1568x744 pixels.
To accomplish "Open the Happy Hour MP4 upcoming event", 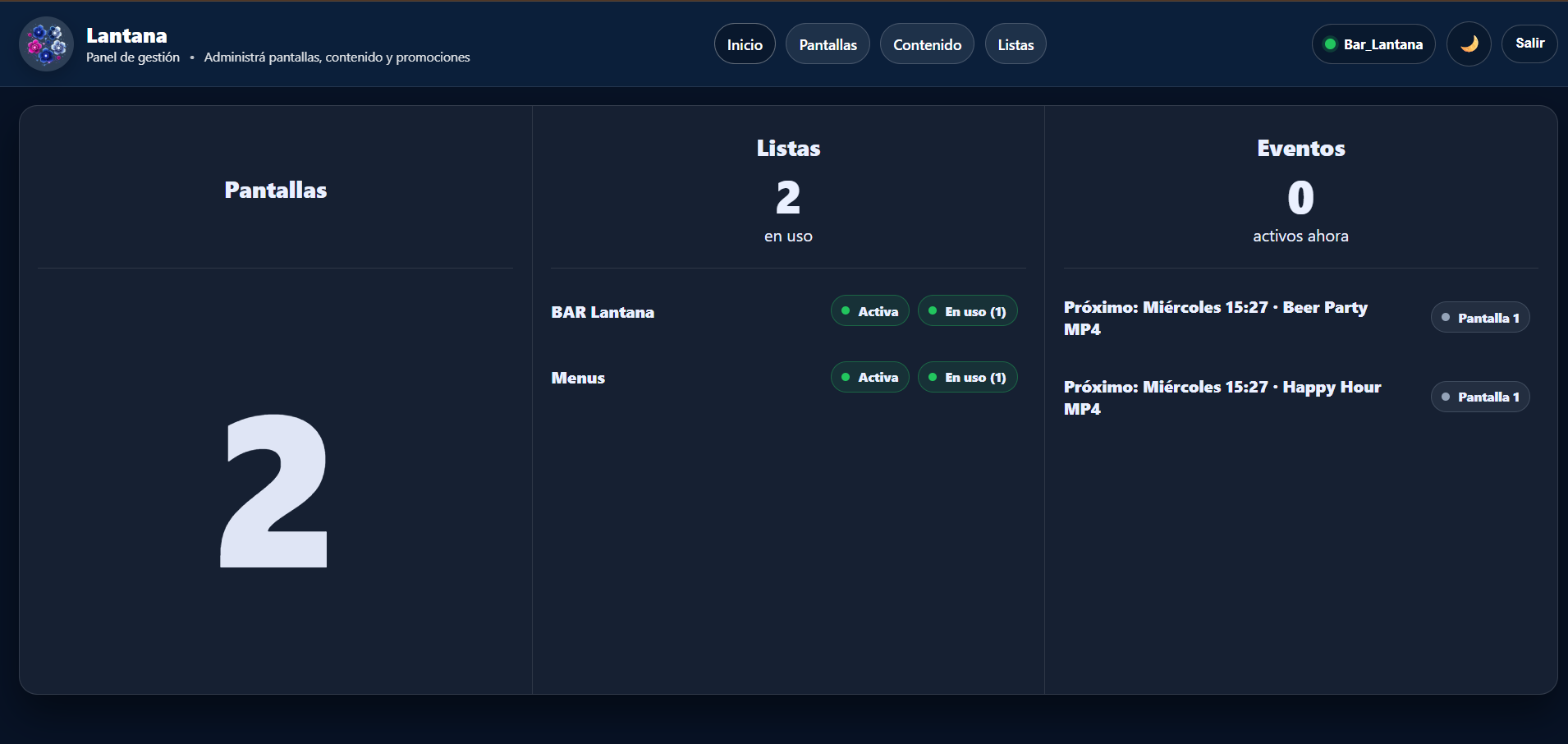I will 1222,397.
